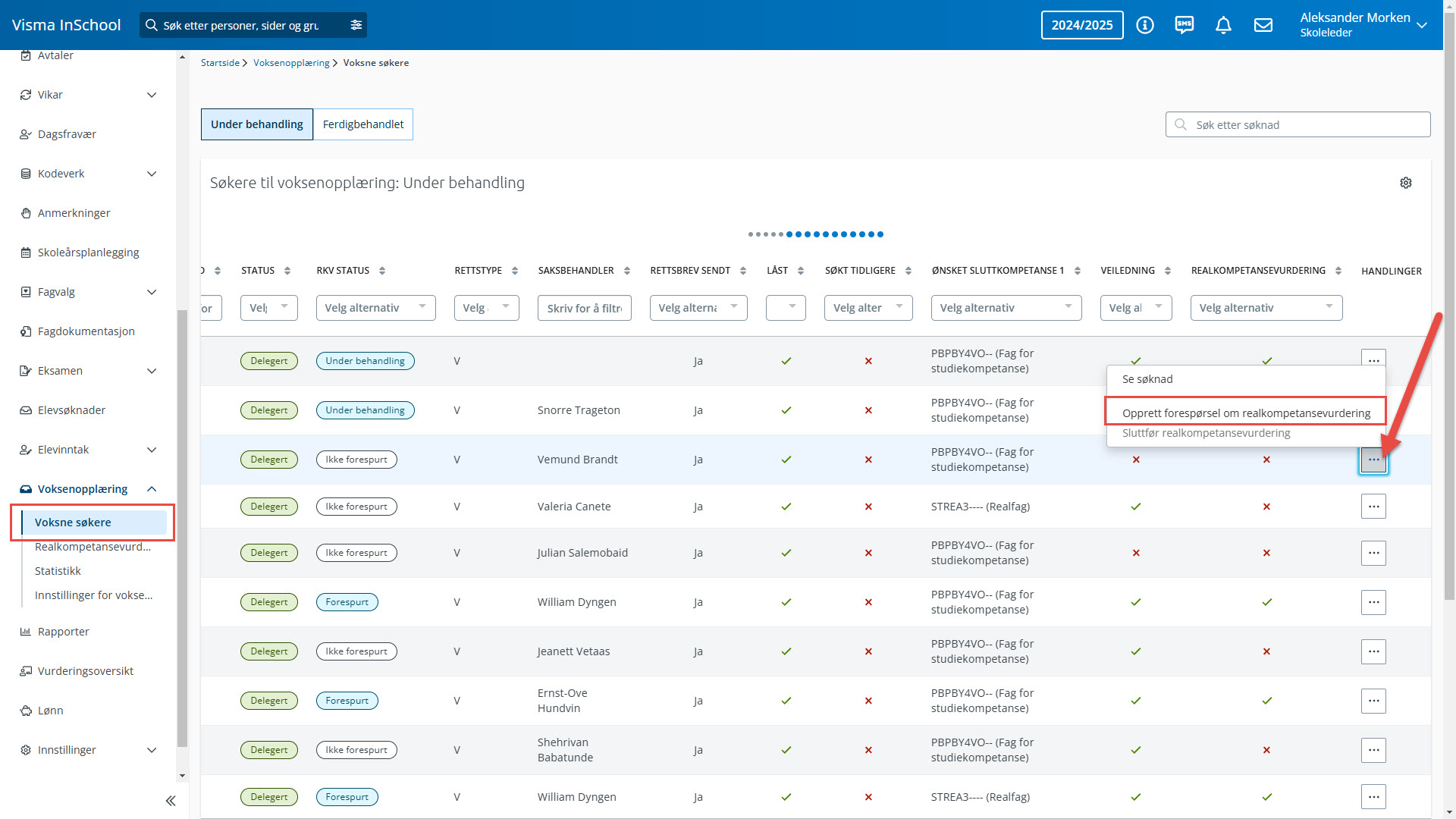This screenshot has width=1456, height=819.
Task: Open the SMS message icon
Action: pos(1184,25)
